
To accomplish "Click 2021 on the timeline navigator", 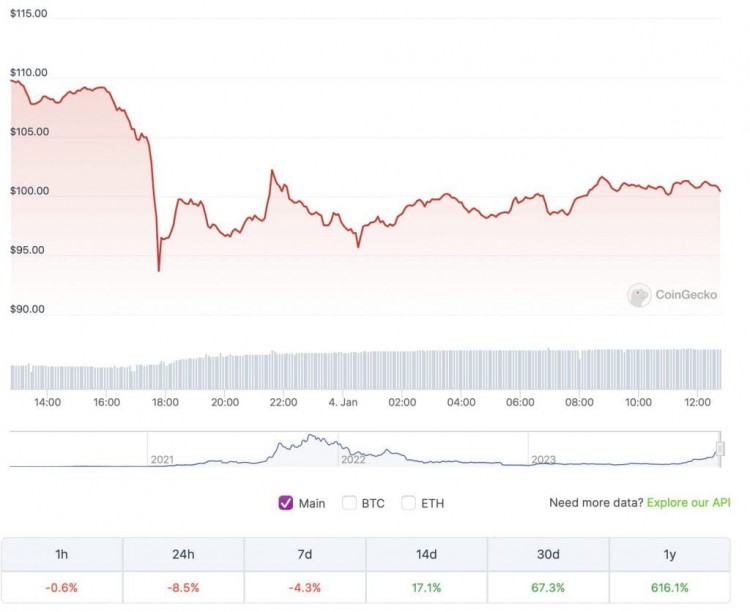I will [x=162, y=459].
